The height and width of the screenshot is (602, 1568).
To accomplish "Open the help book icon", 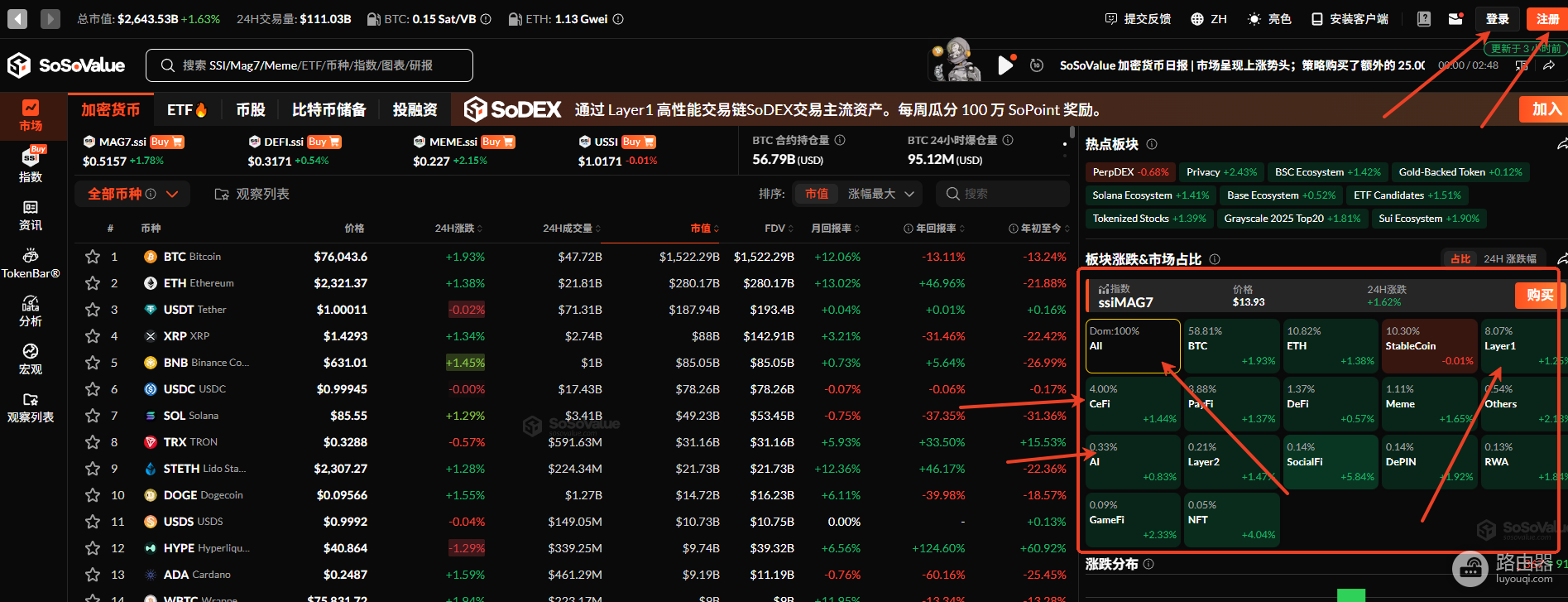I will (1424, 19).
